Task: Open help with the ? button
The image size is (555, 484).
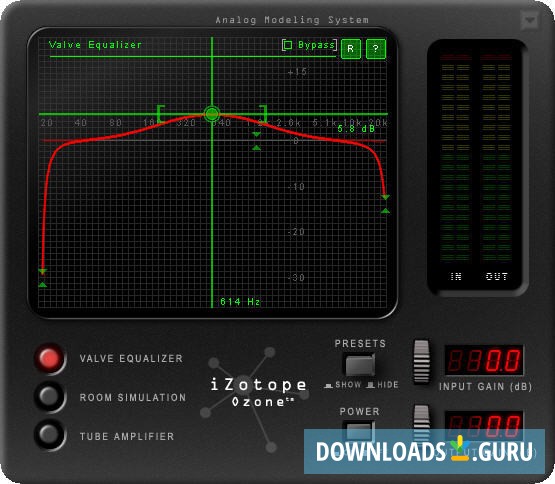Action: point(376,49)
